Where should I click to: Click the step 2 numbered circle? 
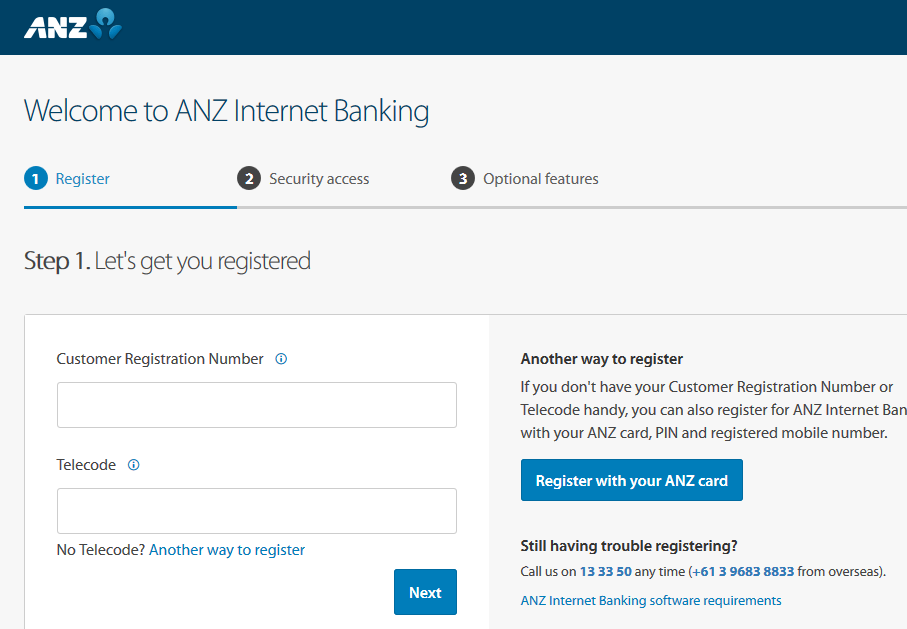click(249, 179)
